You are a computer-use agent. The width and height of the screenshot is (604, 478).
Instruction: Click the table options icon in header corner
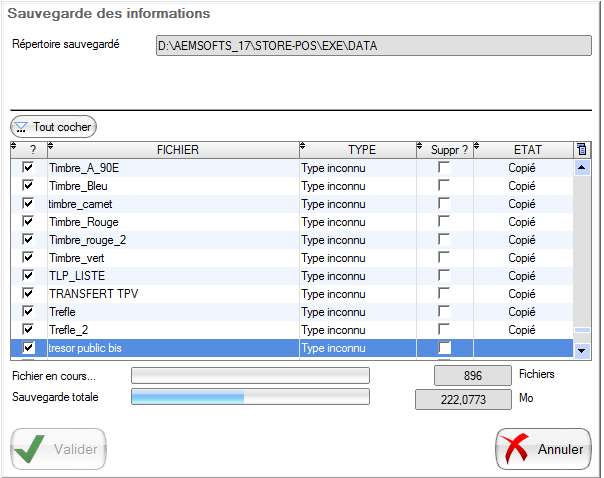coord(581,150)
